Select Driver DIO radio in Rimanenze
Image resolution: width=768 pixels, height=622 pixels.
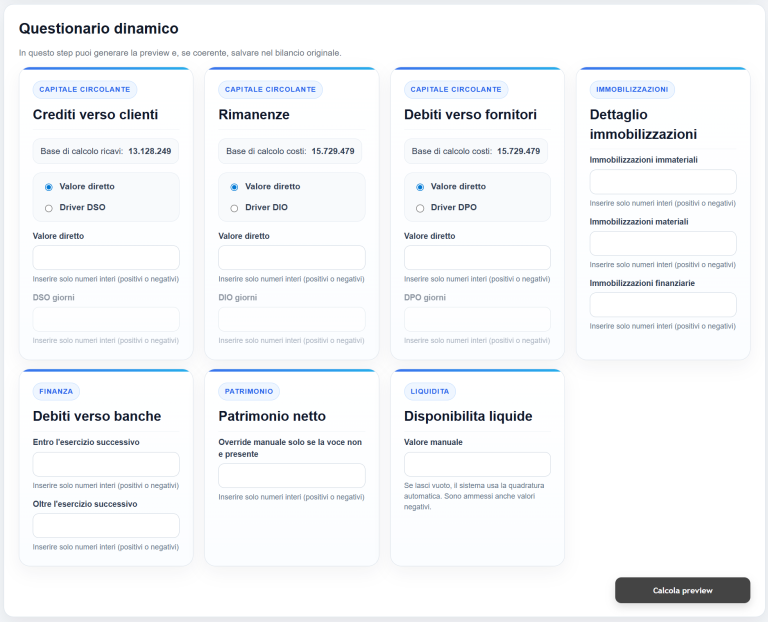click(234, 208)
